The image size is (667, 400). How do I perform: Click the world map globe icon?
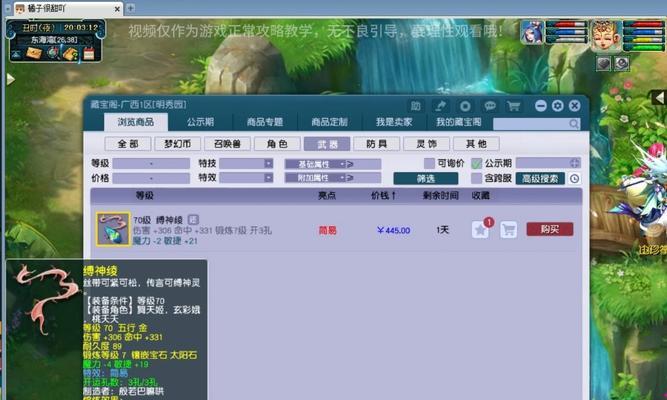coord(53,53)
